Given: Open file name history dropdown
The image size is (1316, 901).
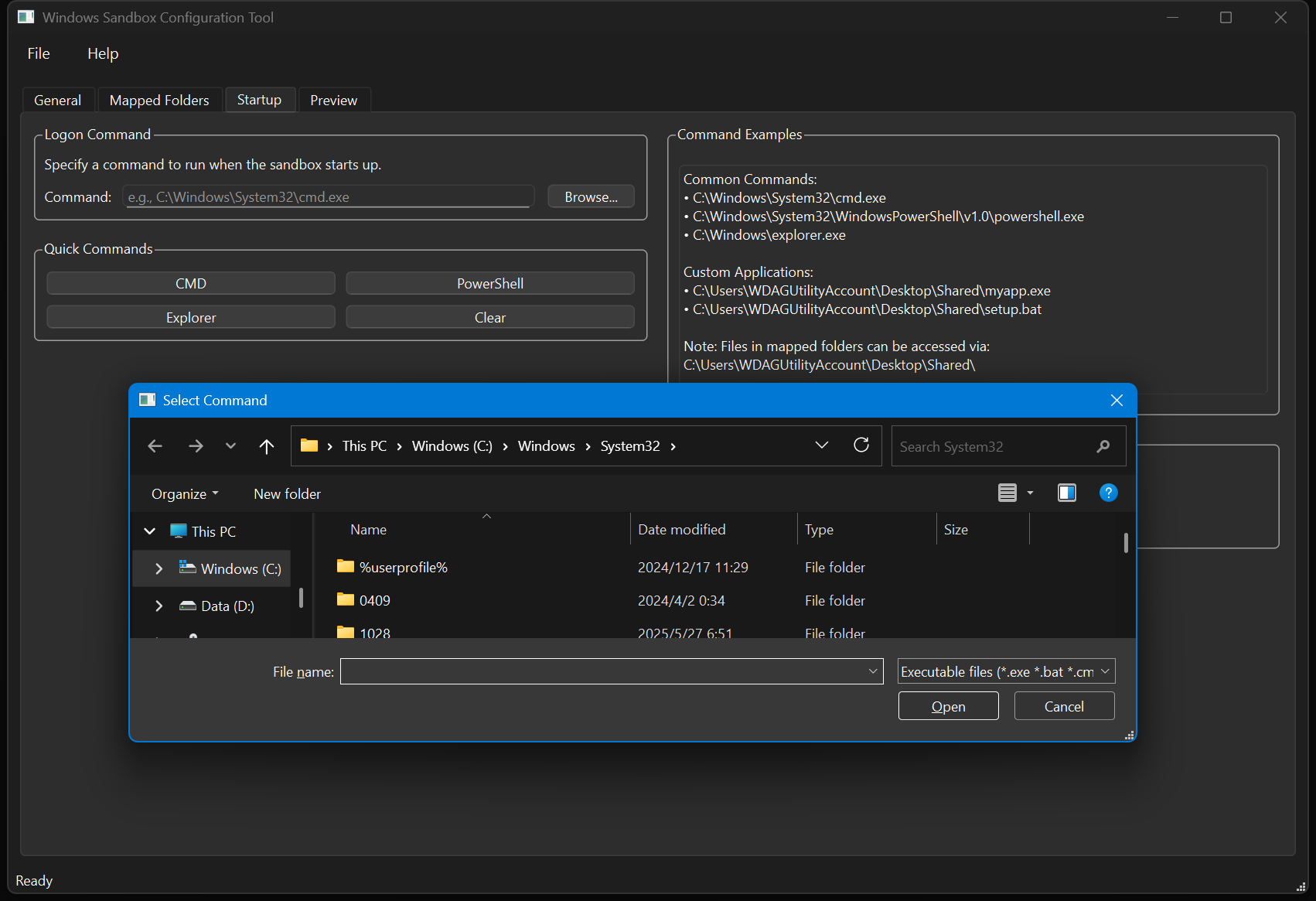Looking at the screenshot, I should click(x=873, y=671).
